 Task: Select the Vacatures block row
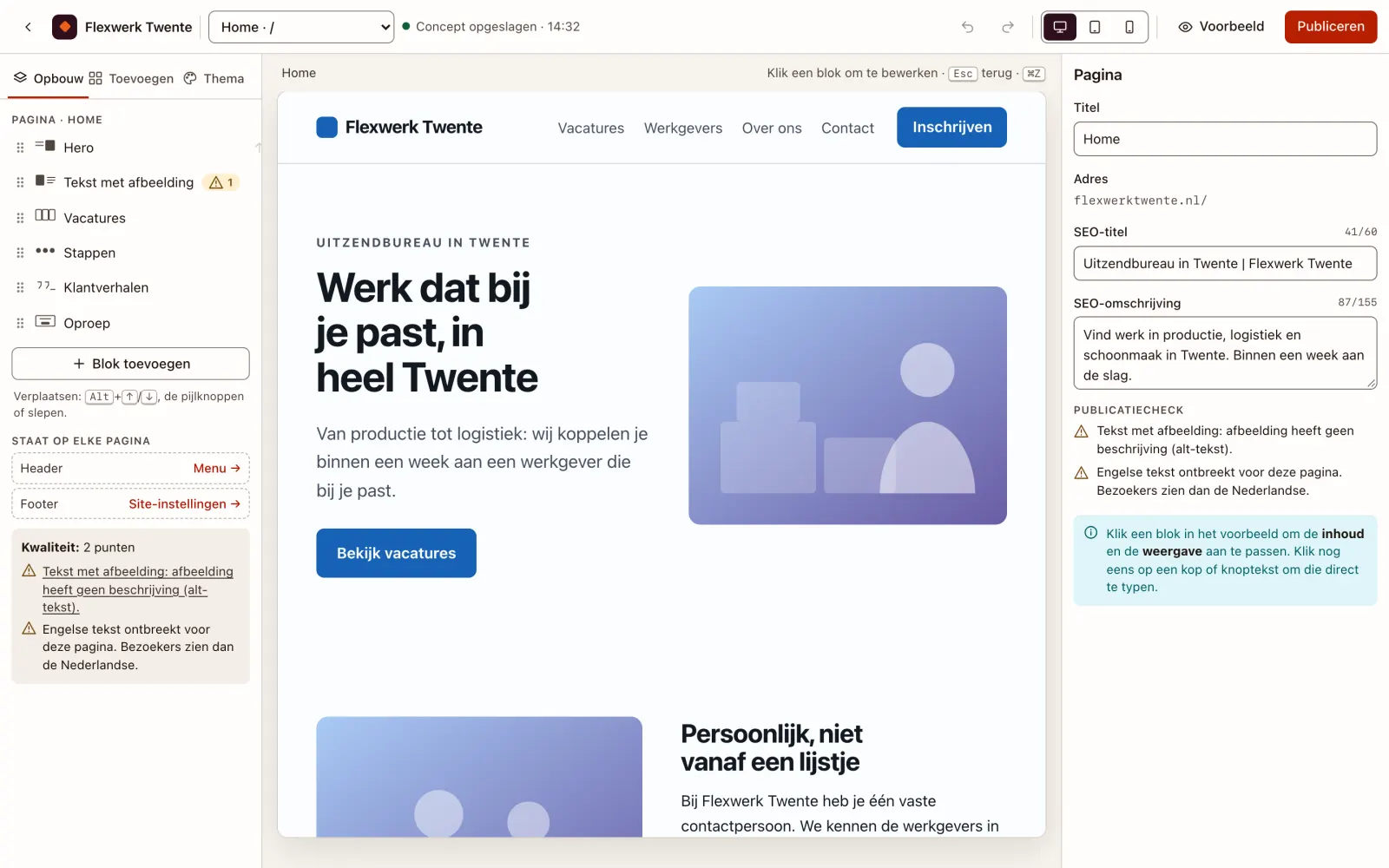[x=130, y=218]
